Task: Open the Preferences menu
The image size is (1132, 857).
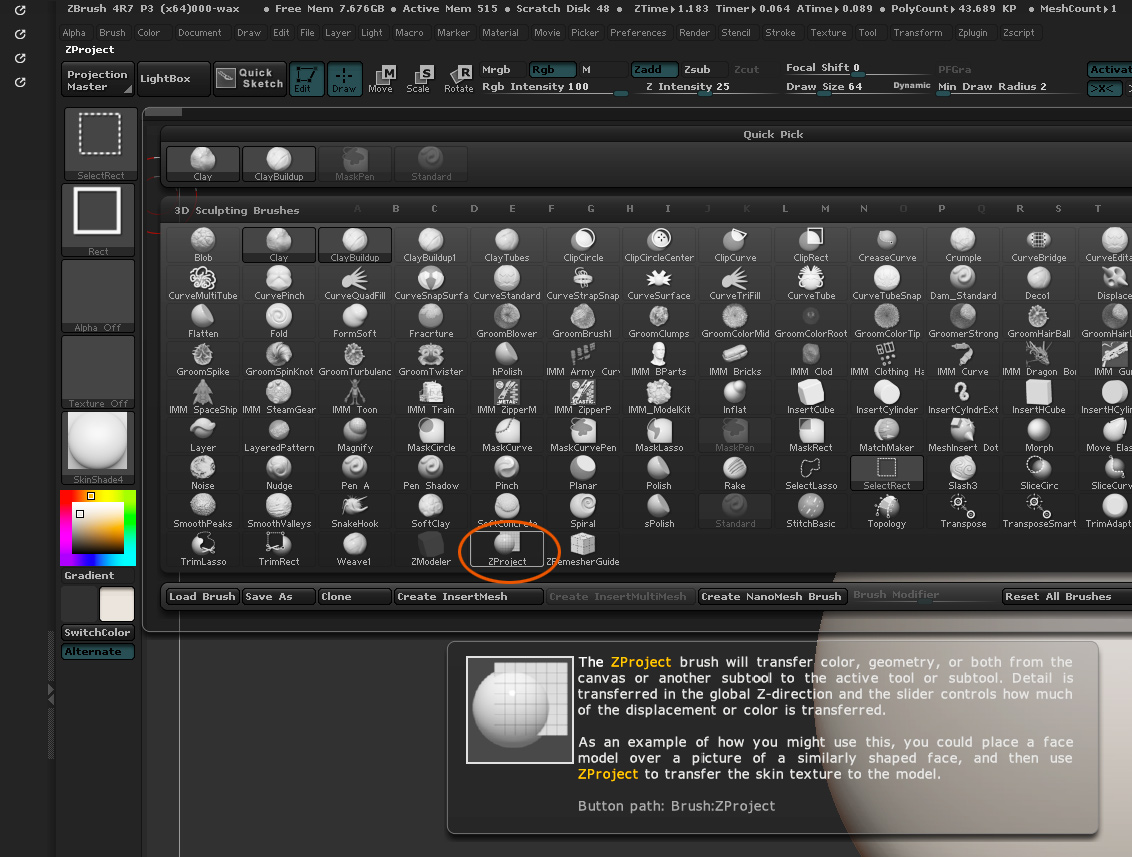Action: [638, 32]
